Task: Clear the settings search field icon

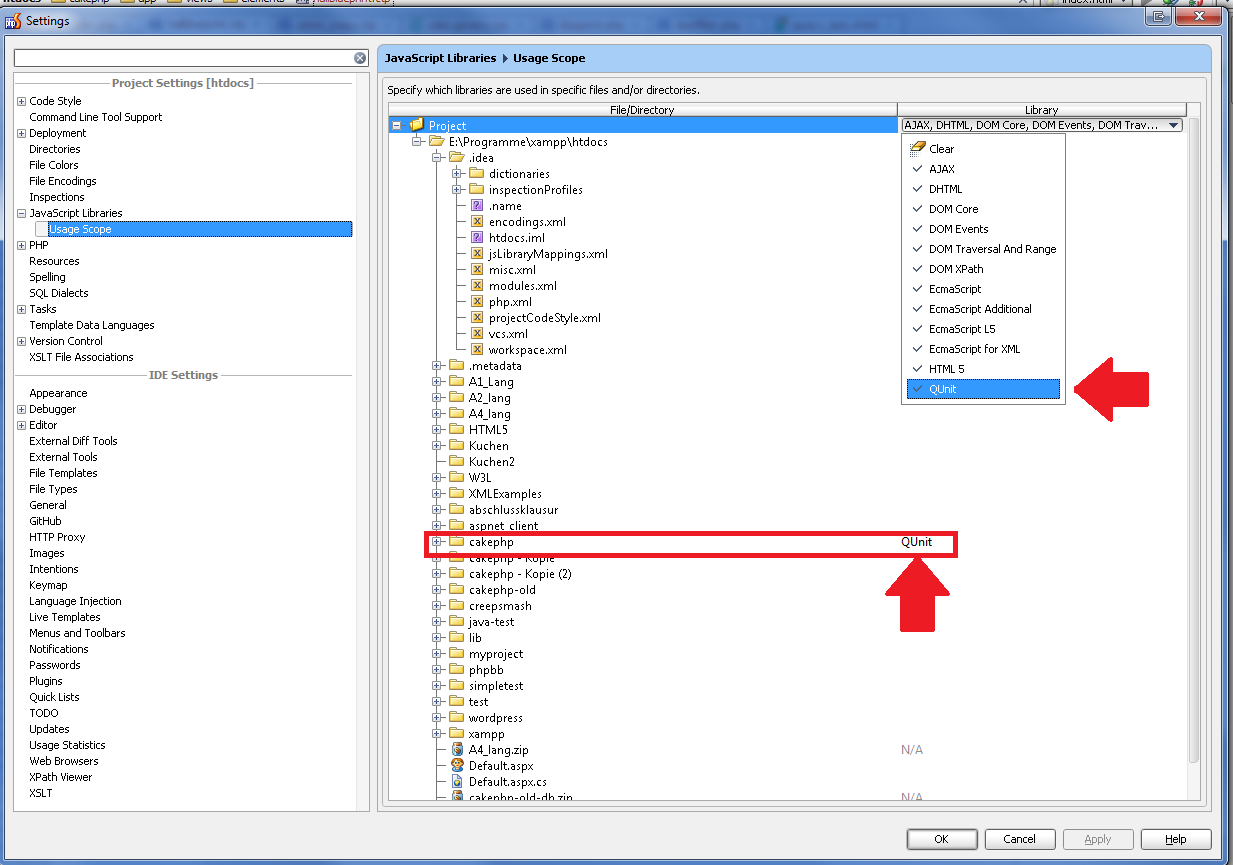Action: tap(360, 58)
